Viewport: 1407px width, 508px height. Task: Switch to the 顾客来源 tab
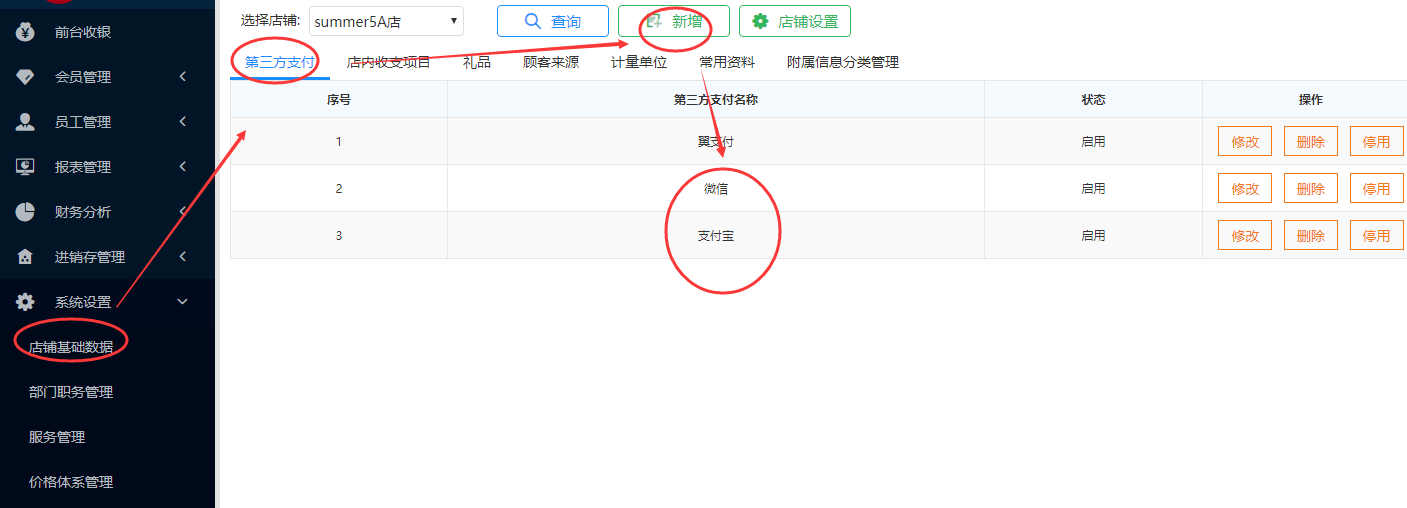tap(551, 62)
